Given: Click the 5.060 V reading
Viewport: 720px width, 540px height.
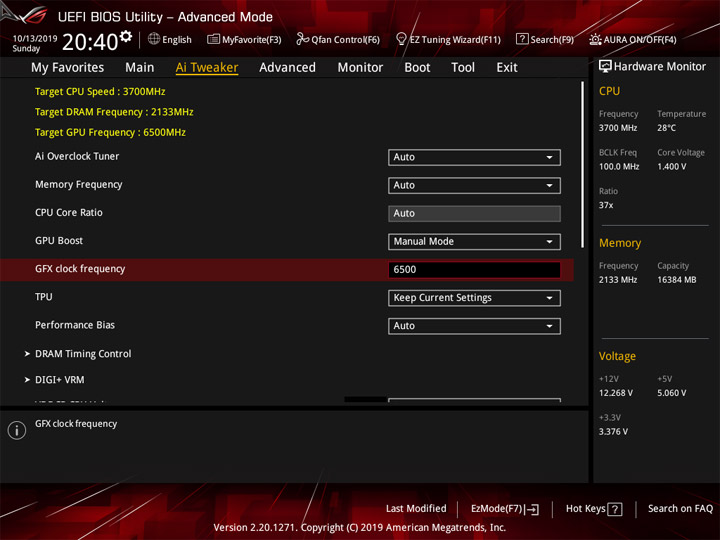Looking at the screenshot, I should (671, 393).
